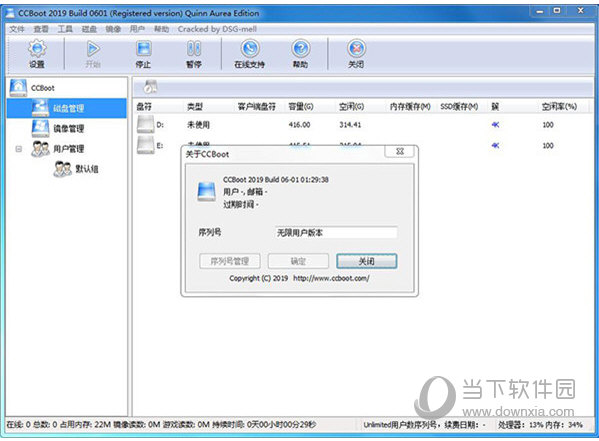This screenshot has width=599, height=441.
Task: Open the 用户 menu
Action: tap(137, 29)
